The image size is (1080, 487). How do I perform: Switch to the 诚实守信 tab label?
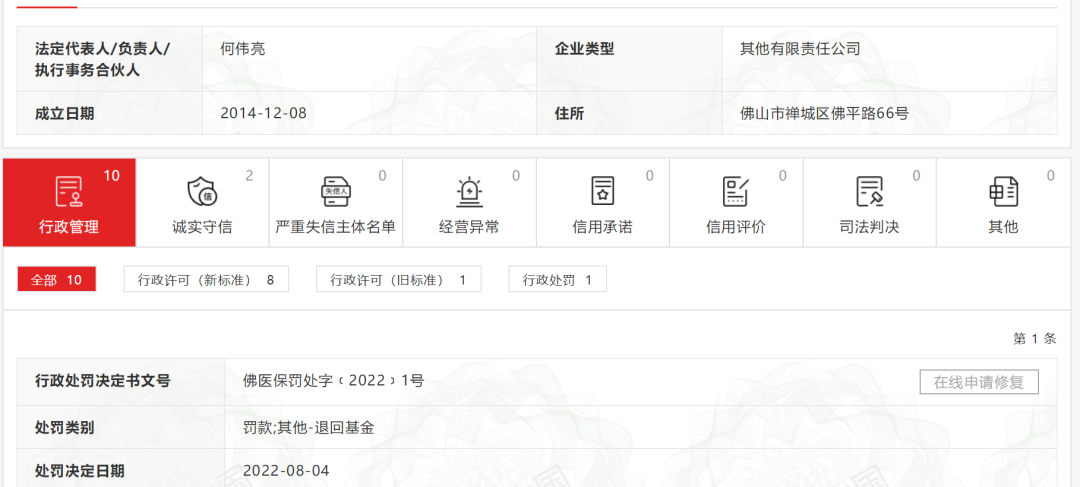point(202,227)
